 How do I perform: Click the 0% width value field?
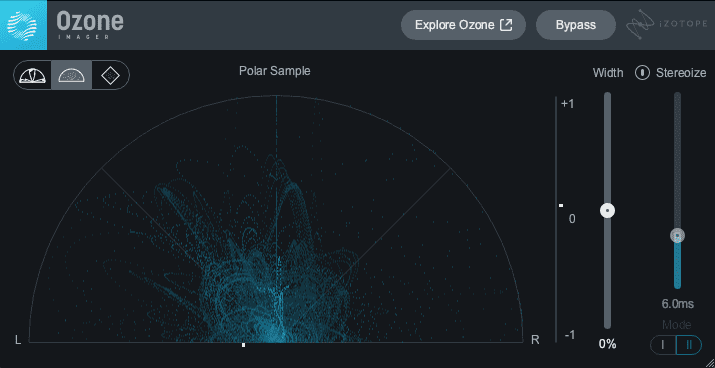tap(607, 344)
